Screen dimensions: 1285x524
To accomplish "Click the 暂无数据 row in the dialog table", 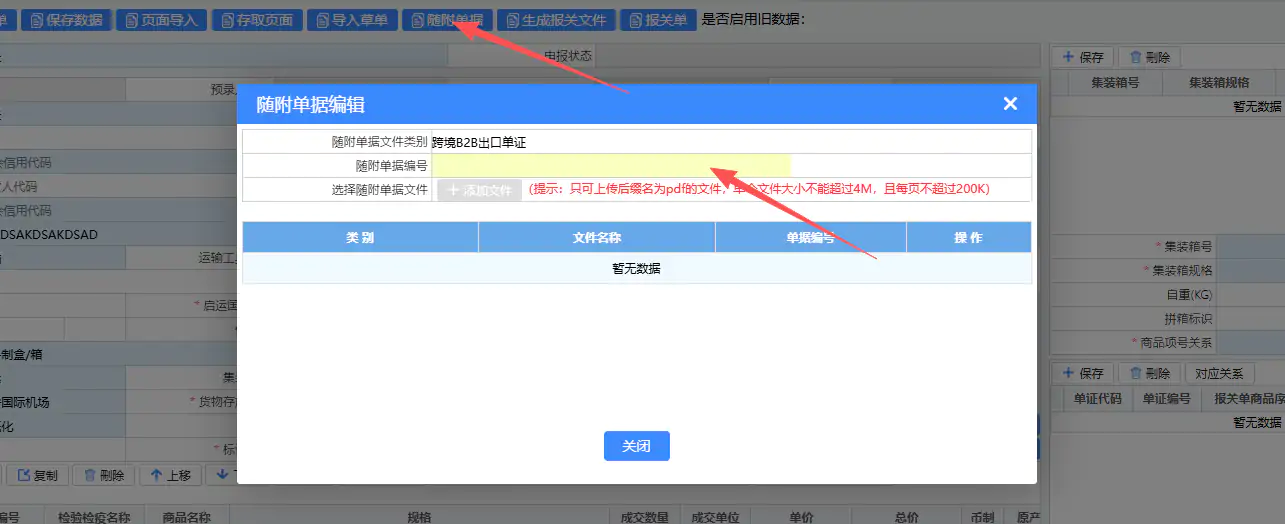I will (636, 268).
